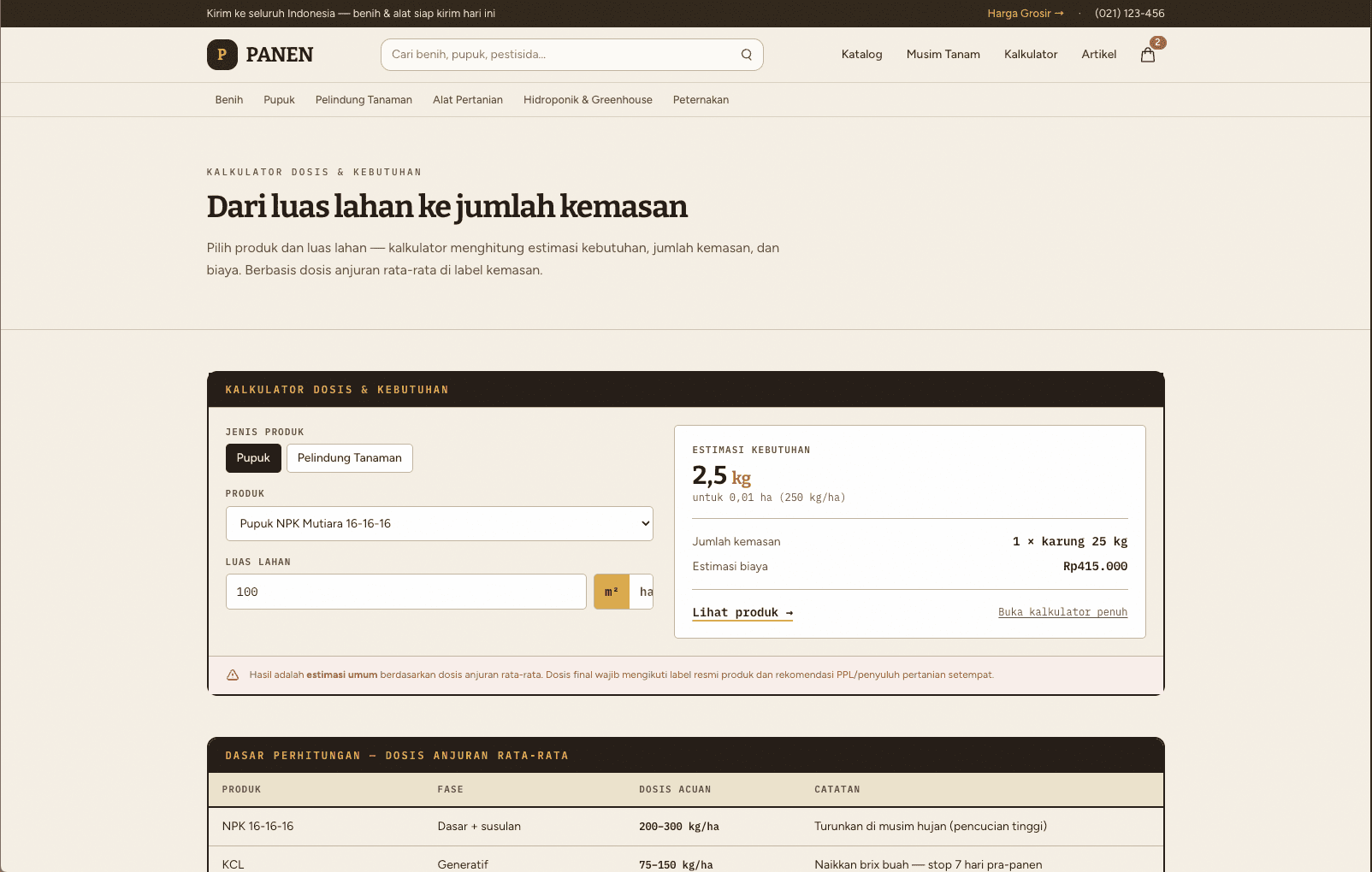Open the Artikel menu item
1372x872 pixels.
click(x=1099, y=55)
